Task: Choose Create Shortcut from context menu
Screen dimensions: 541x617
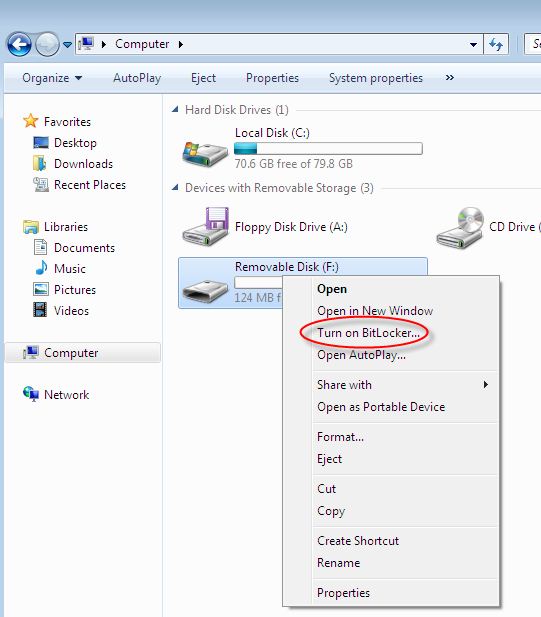Action: click(x=391, y=541)
